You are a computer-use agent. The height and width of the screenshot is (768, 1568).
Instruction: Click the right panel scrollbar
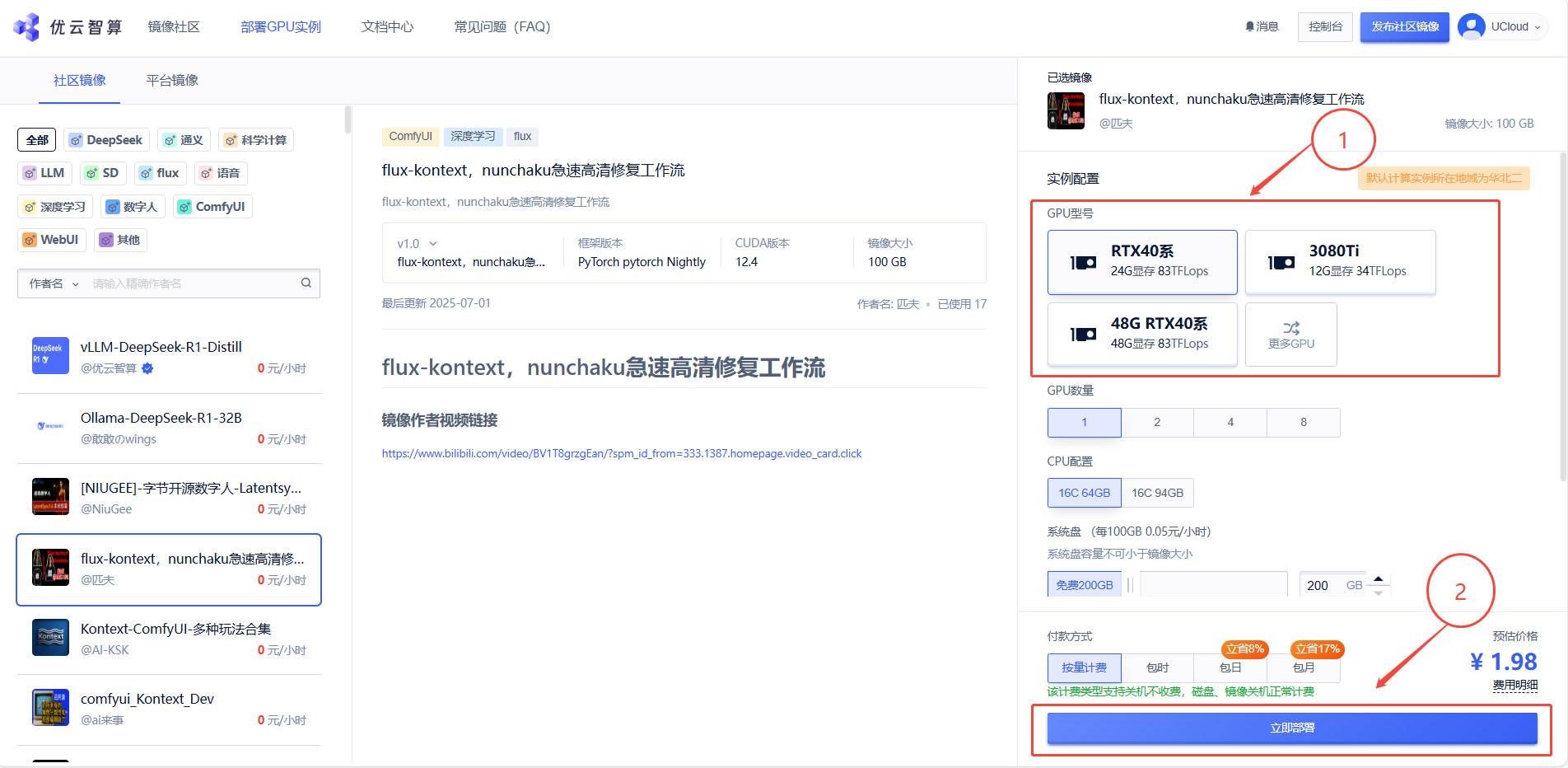click(1563, 316)
